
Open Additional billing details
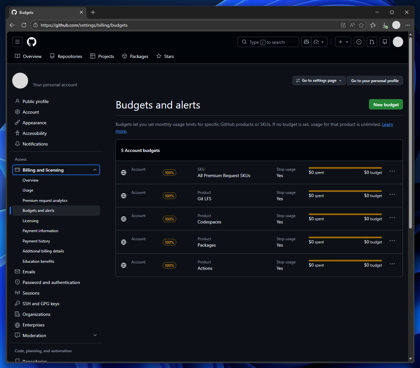[43, 251]
